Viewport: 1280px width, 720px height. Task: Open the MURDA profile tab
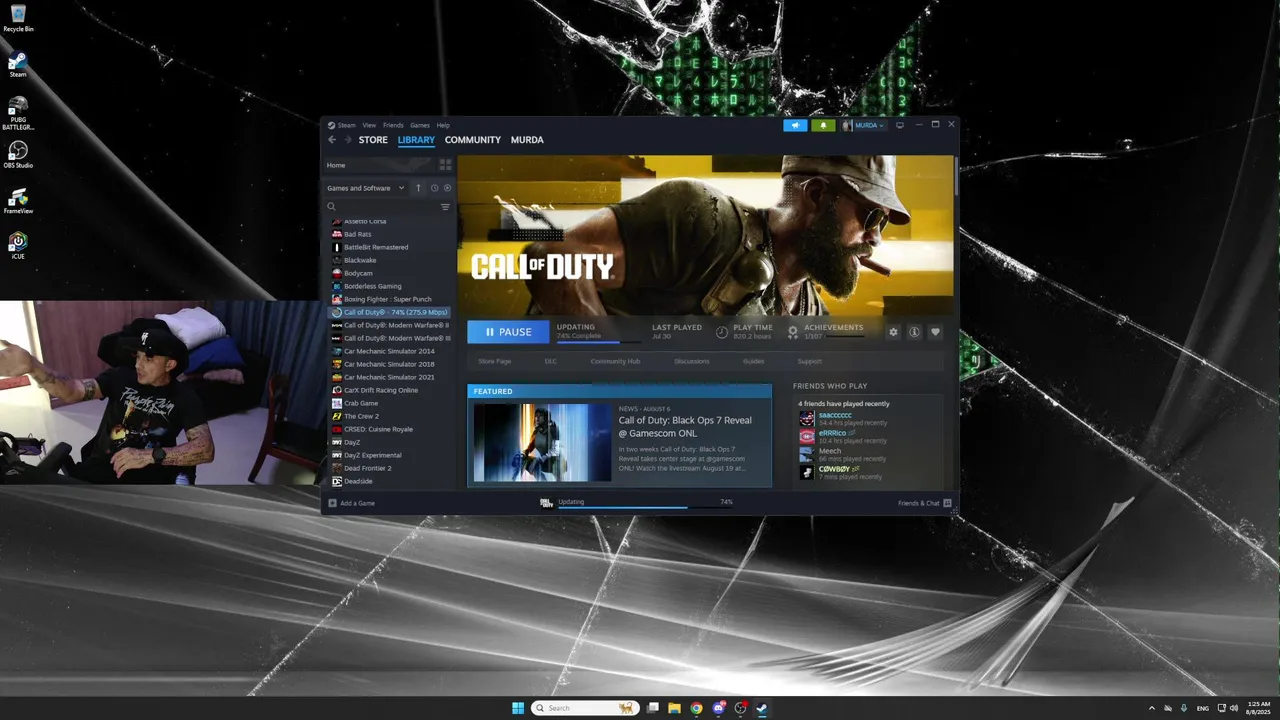click(x=527, y=140)
